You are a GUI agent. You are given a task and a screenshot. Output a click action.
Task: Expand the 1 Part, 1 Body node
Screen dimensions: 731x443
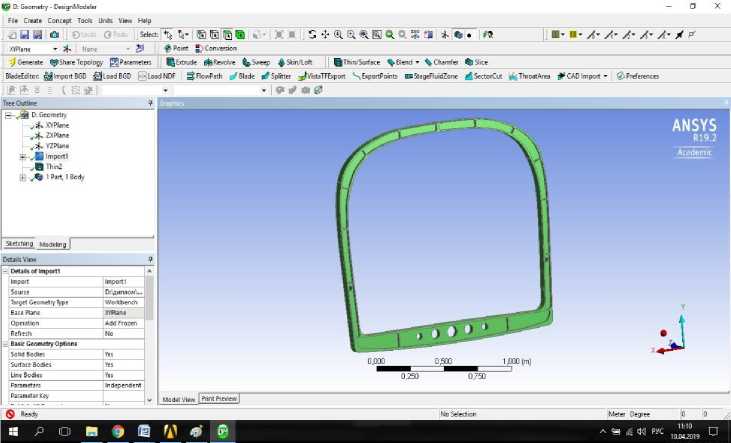tap(22, 177)
